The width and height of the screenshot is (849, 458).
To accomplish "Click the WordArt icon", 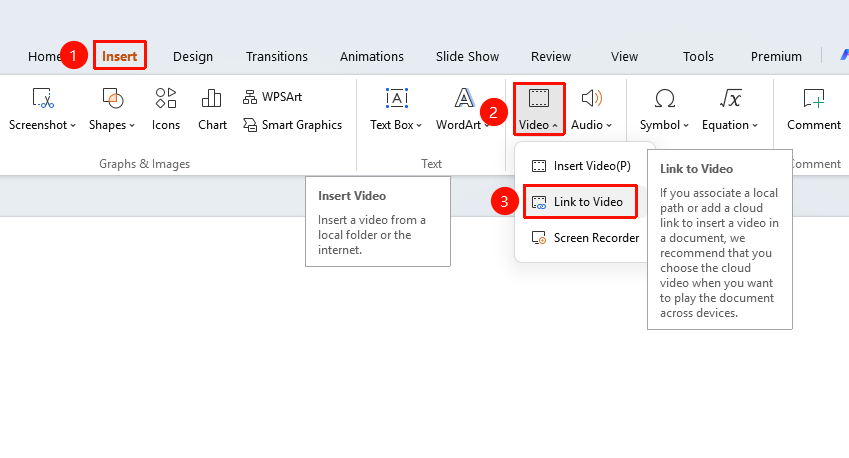I will tap(464, 99).
